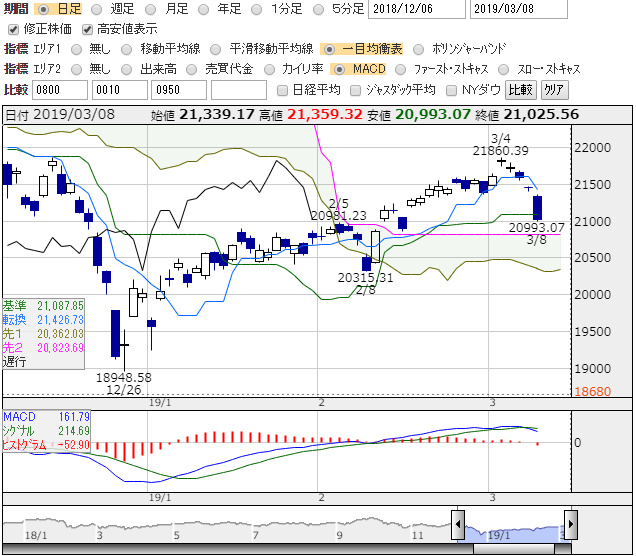This screenshot has height=556, width=636.
Task: Click the 2/8 low label 20315.31
Action: tap(365, 278)
